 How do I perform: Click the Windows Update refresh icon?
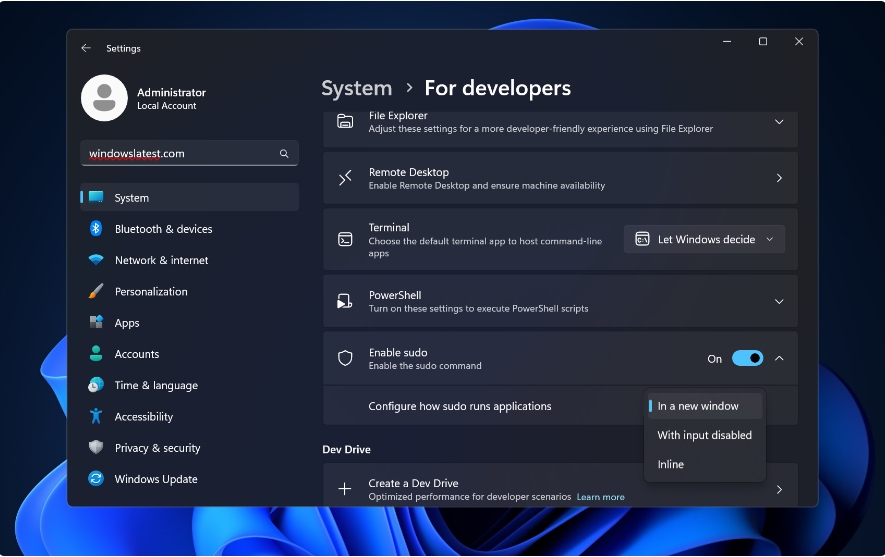96,479
